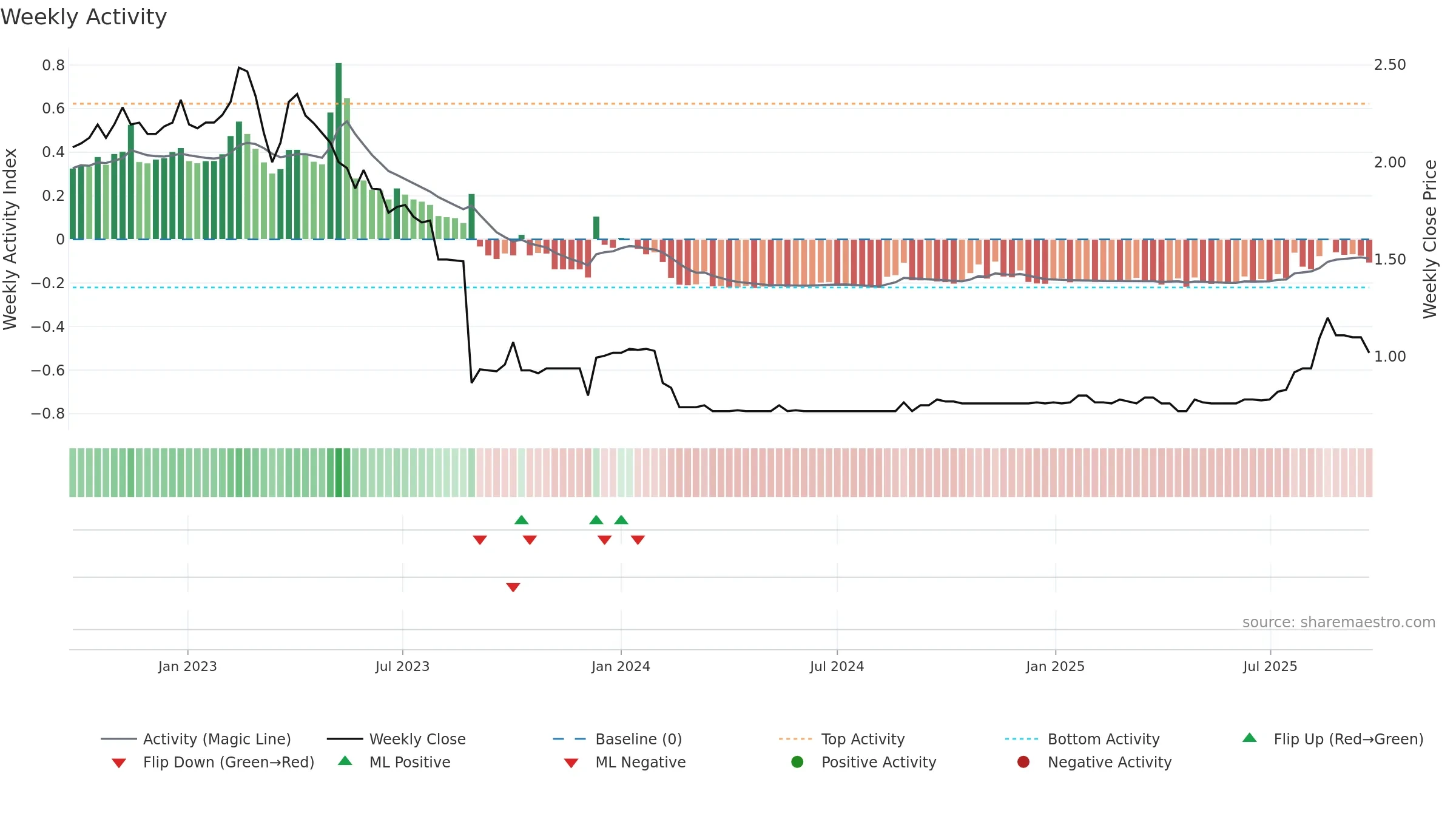Click the dark red Negative Activity legend dot
The image size is (1456, 819).
coord(1023,762)
